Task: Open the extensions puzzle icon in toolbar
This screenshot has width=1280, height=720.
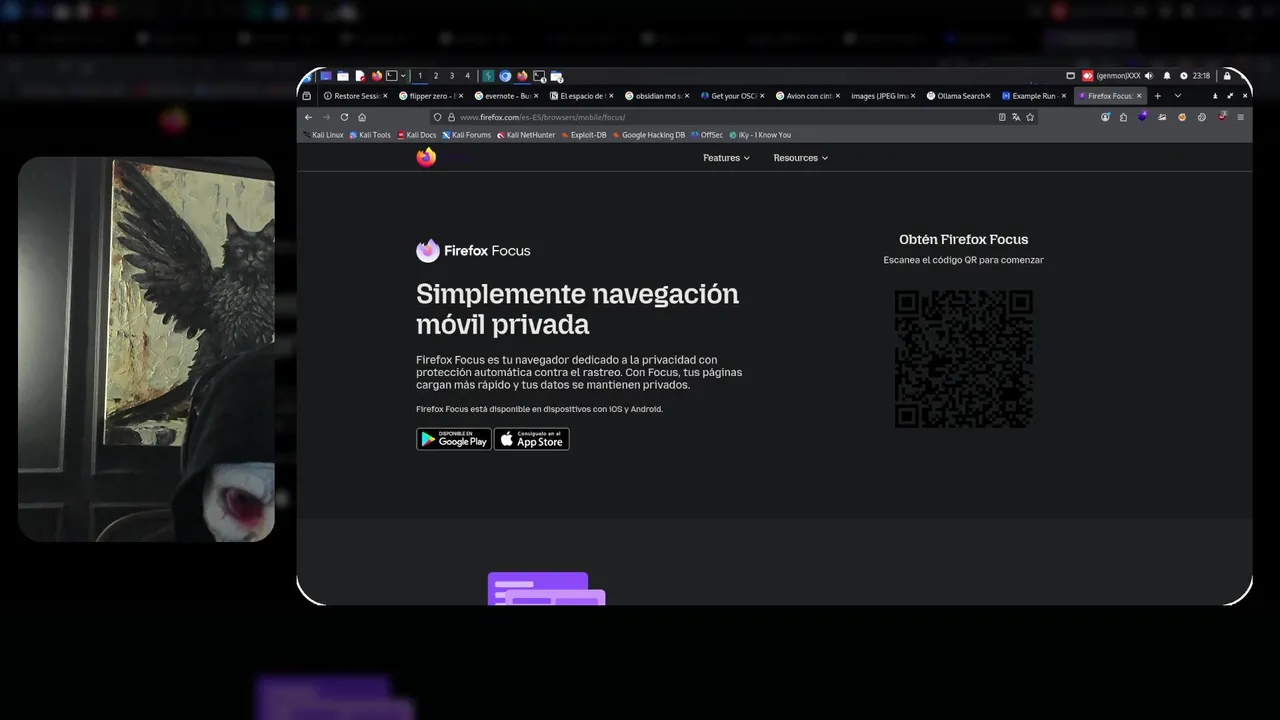Action: pos(1123,117)
